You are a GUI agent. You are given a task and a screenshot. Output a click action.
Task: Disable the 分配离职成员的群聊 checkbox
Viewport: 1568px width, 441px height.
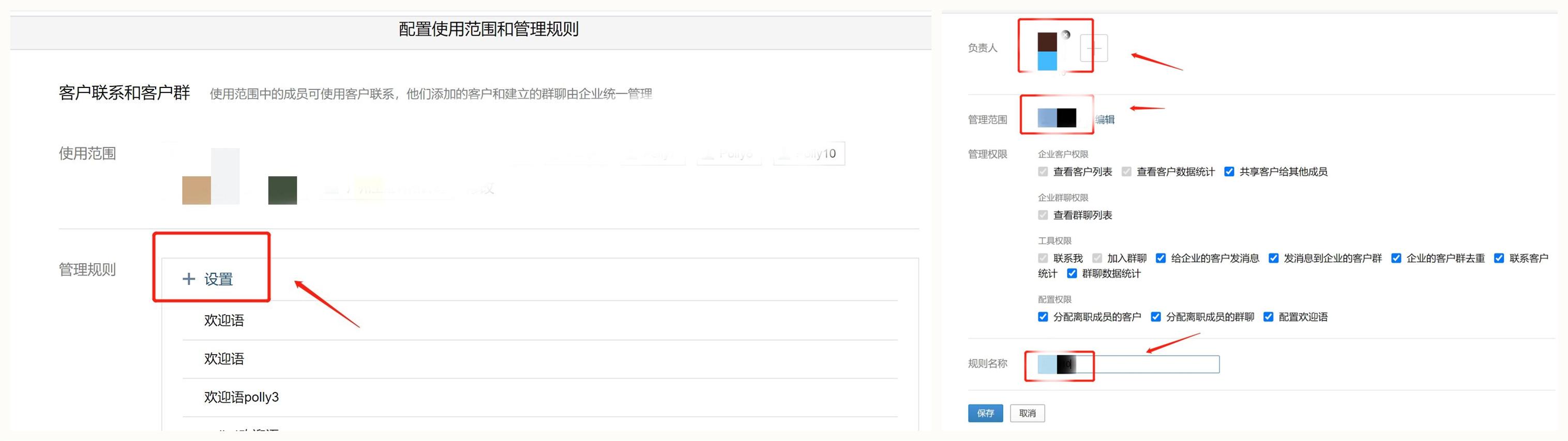1155,317
